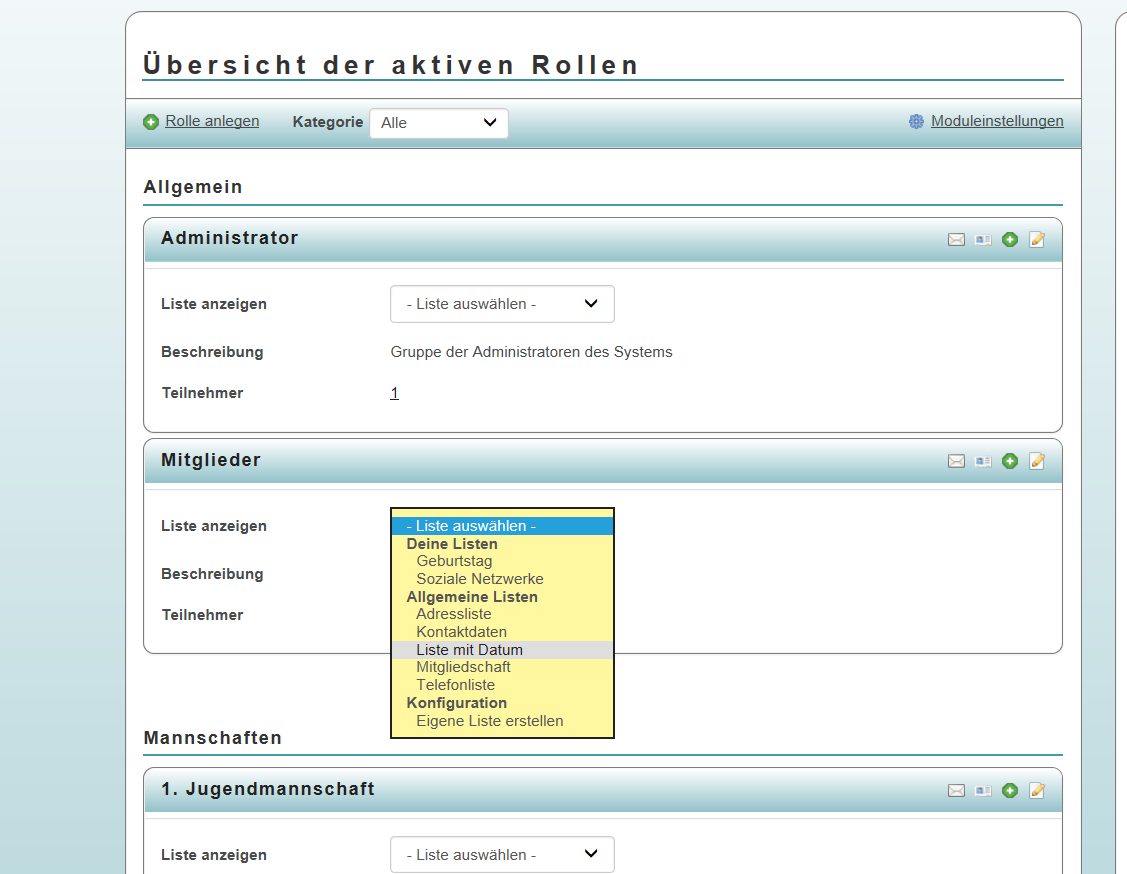Open the Moduleinstellungen link
Screen dimensions: 1127x874
coord(996,121)
